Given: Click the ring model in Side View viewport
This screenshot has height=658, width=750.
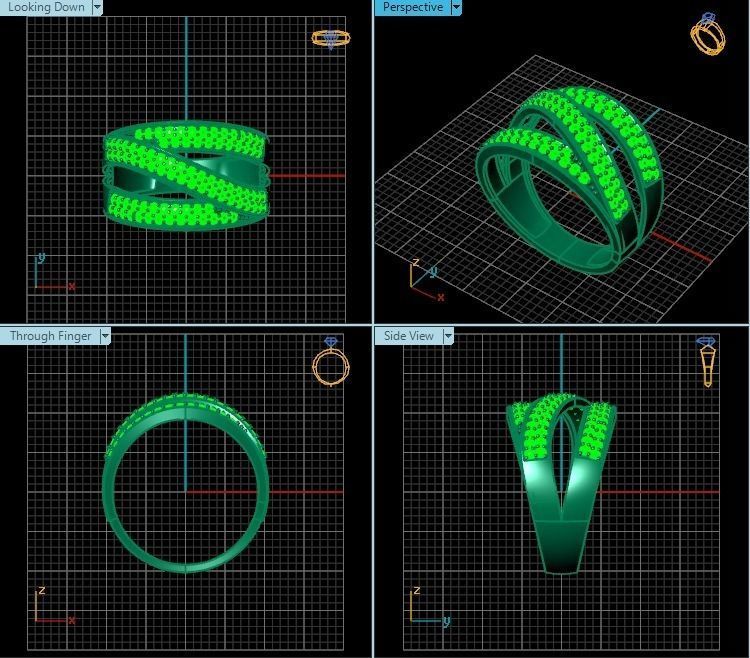Looking at the screenshot, I should [x=561, y=483].
